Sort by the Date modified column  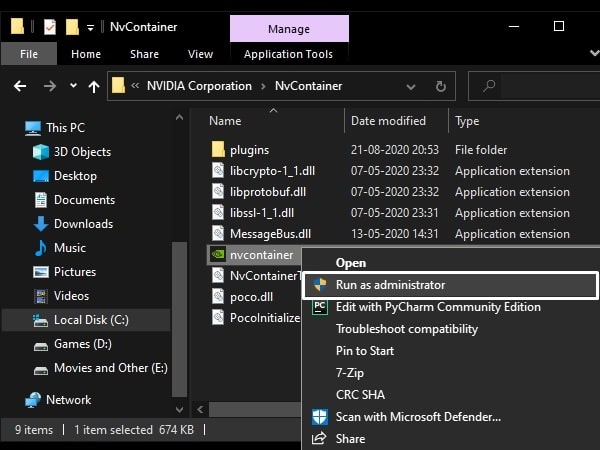388,121
